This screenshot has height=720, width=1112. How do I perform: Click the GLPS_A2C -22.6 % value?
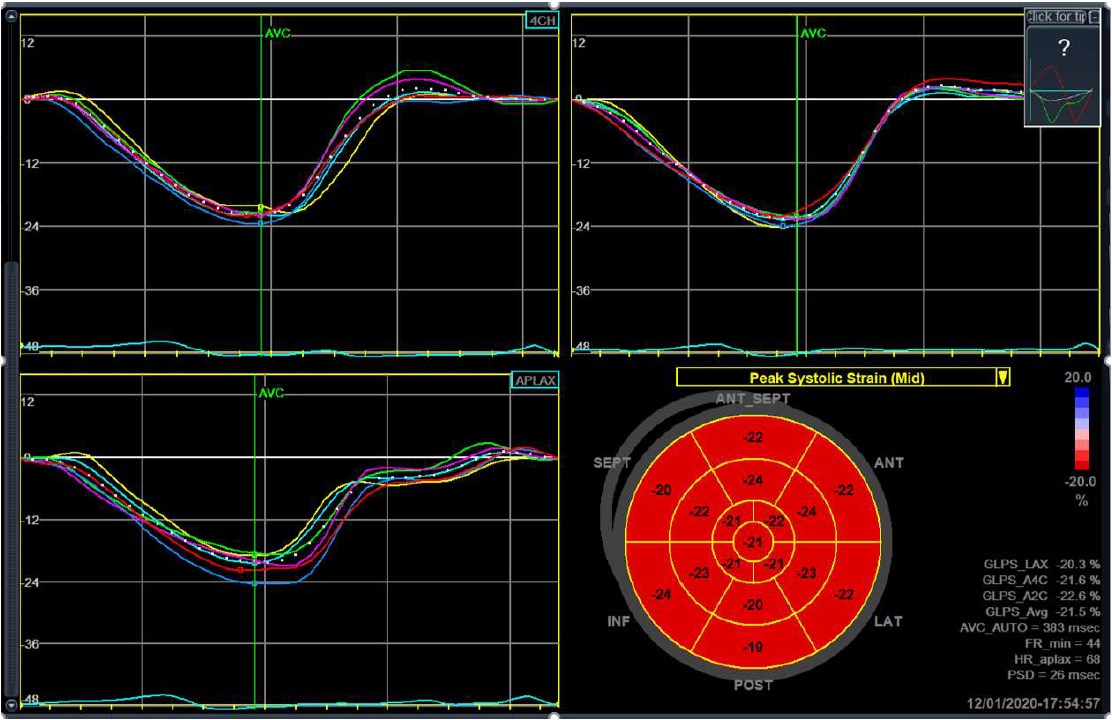[1042, 596]
